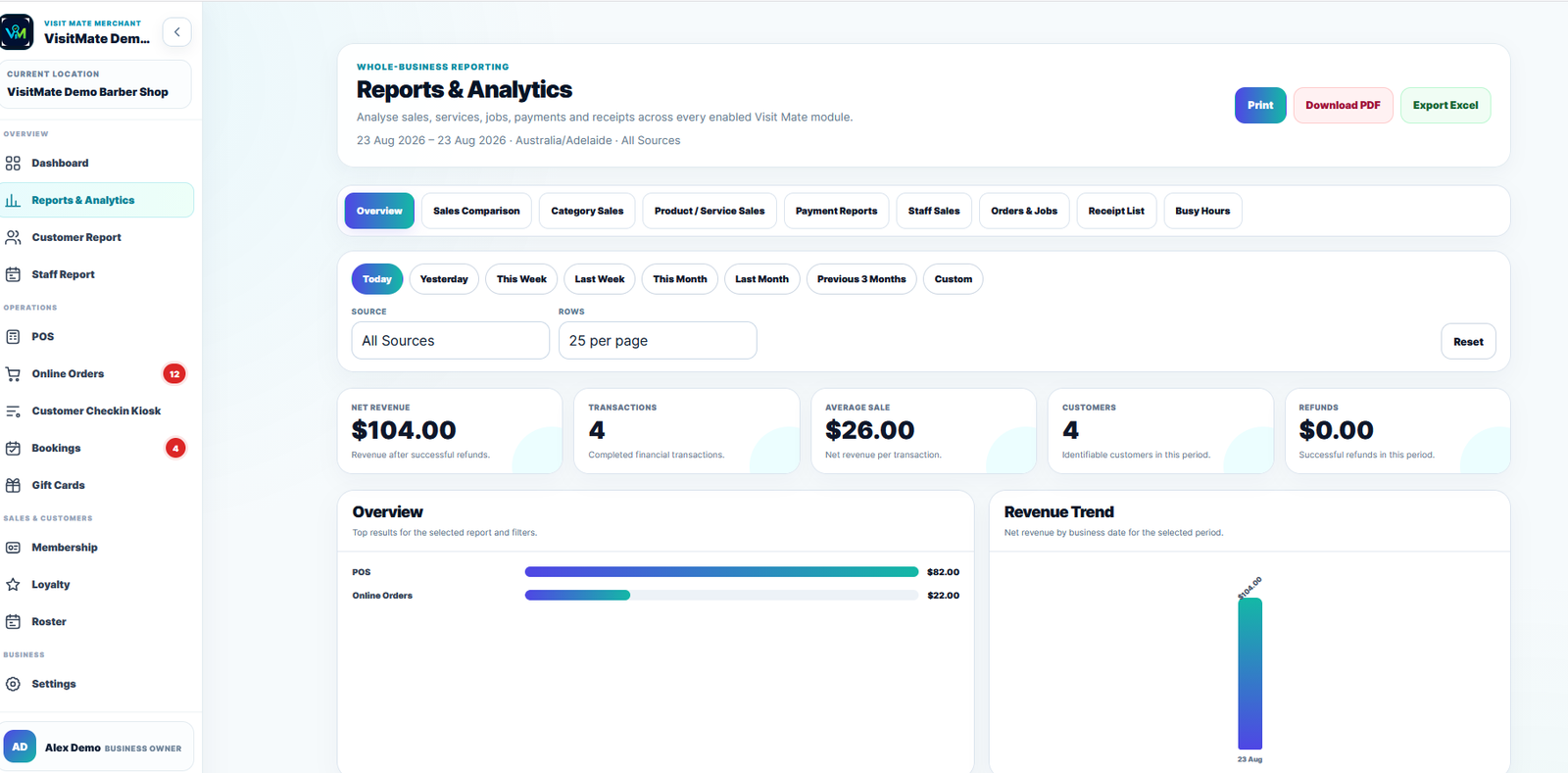Click the Dashboard grid icon
Viewport: 1568px width, 773px height.
pos(13,163)
